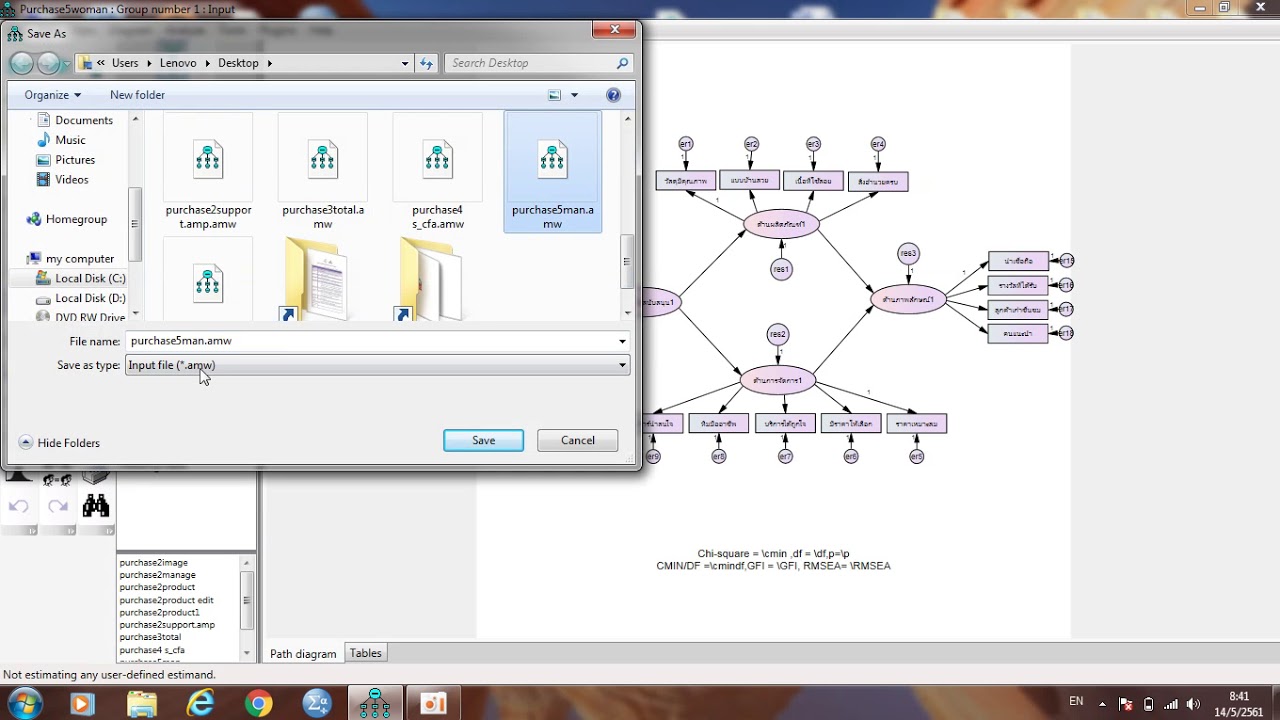
Task: Change the view with the views icon
Action: click(555, 95)
